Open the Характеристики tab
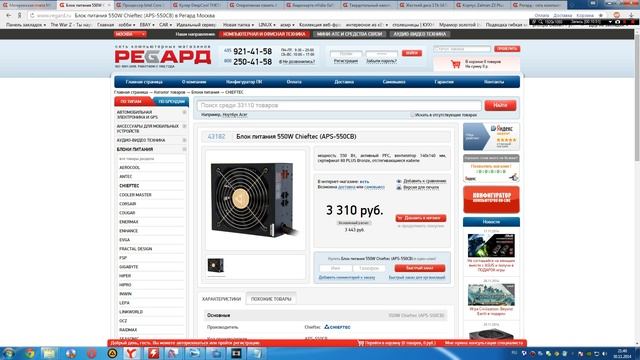 pos(222,299)
